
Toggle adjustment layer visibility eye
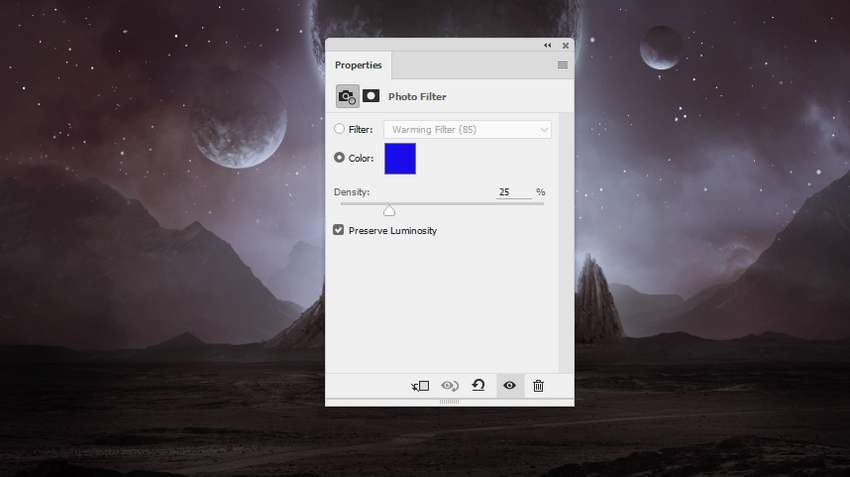(x=510, y=385)
